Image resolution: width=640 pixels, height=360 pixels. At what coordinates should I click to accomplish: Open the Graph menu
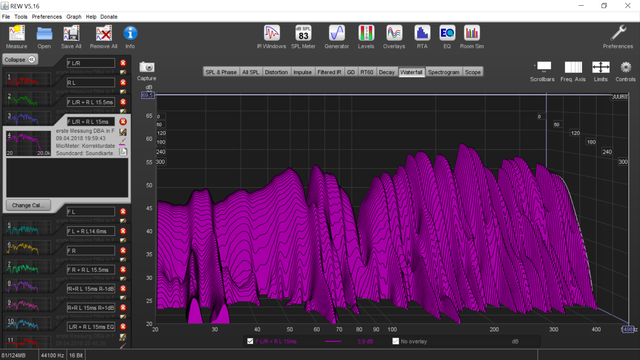[74, 17]
